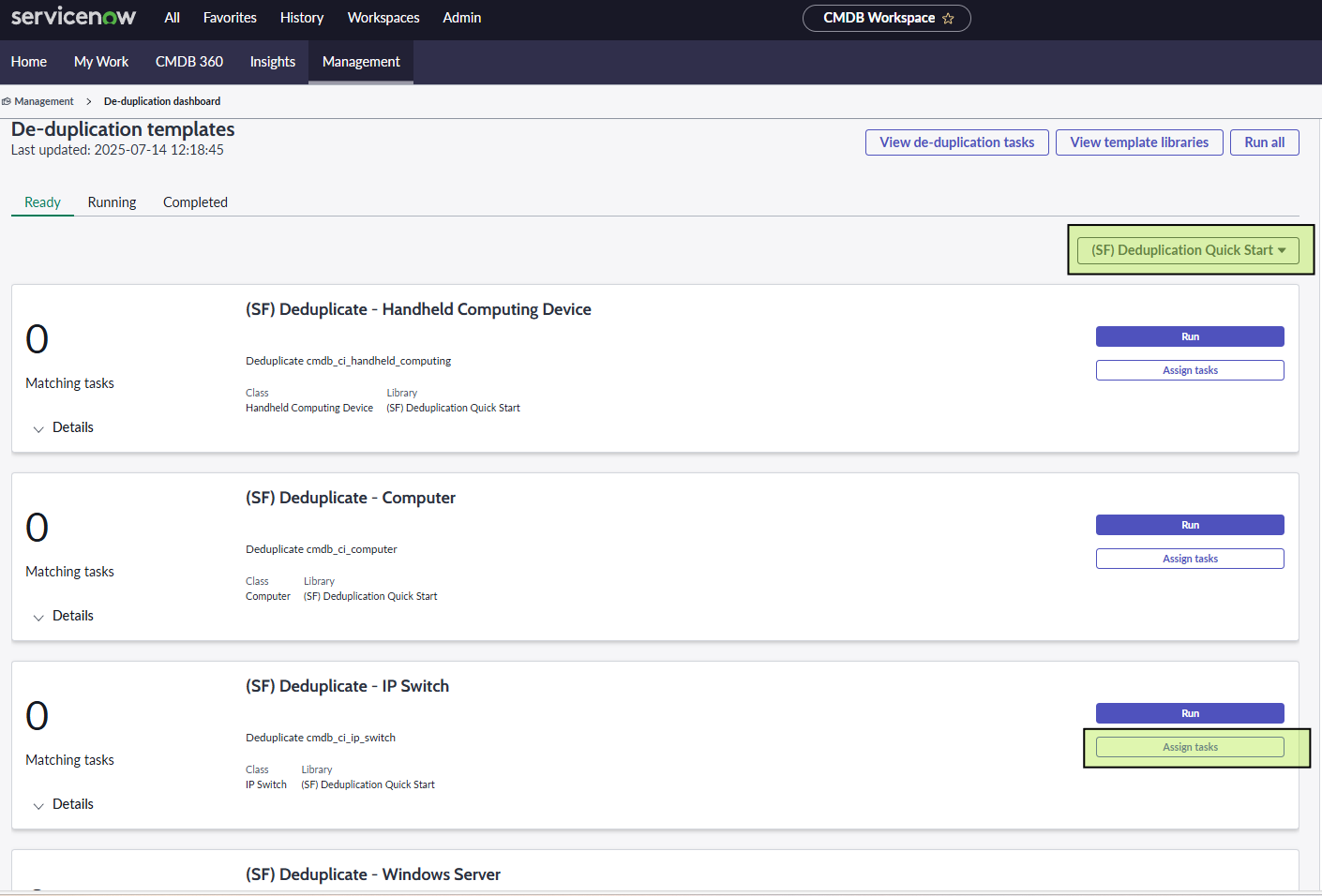Click the Deduplicate cmdb_ci_handheld_computing description
1322x896 pixels.
tap(348, 361)
